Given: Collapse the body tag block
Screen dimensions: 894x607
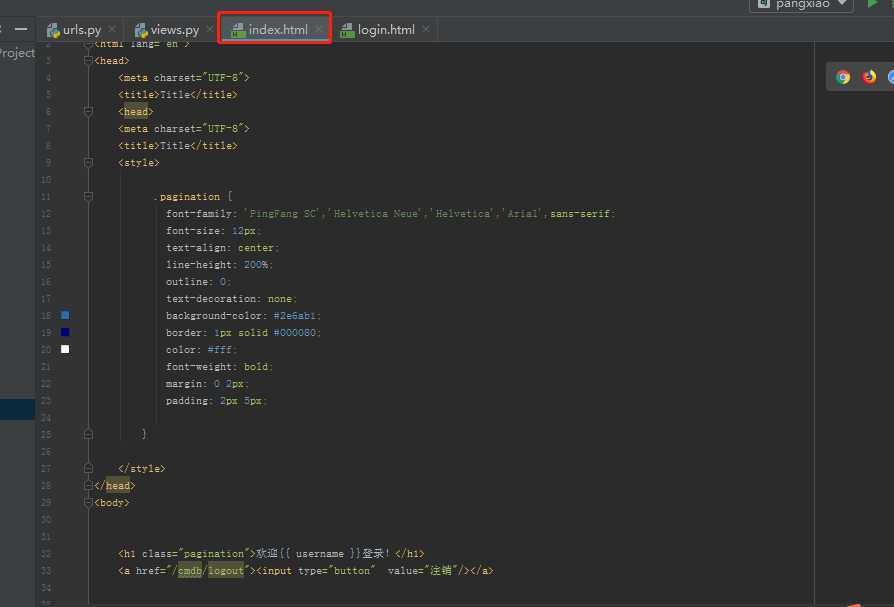Looking at the screenshot, I should (88, 503).
